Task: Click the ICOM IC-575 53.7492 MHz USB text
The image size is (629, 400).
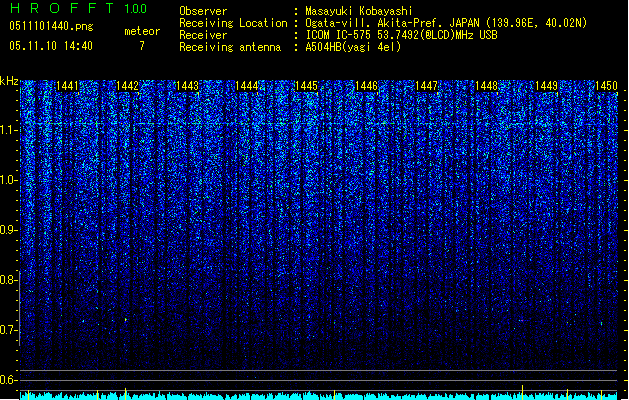Action: [x=402, y=35]
